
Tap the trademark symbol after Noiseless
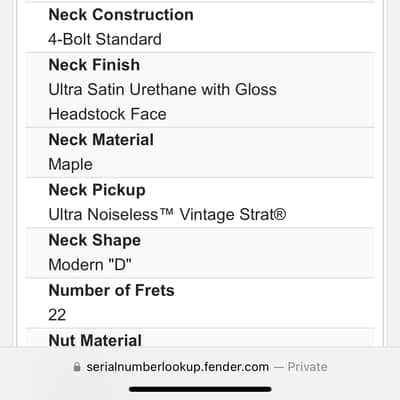pyautogui.click(x=166, y=211)
